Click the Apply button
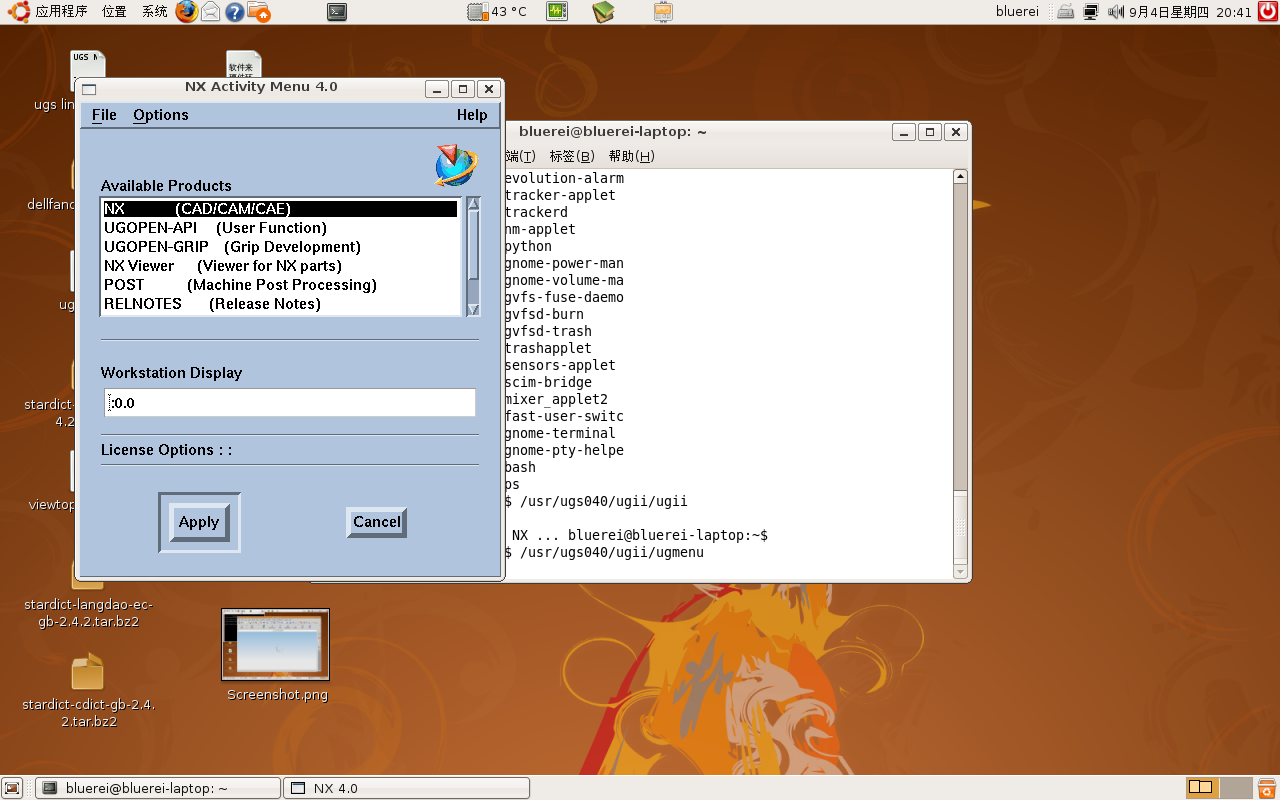This screenshot has width=1280, height=800. pos(199,522)
